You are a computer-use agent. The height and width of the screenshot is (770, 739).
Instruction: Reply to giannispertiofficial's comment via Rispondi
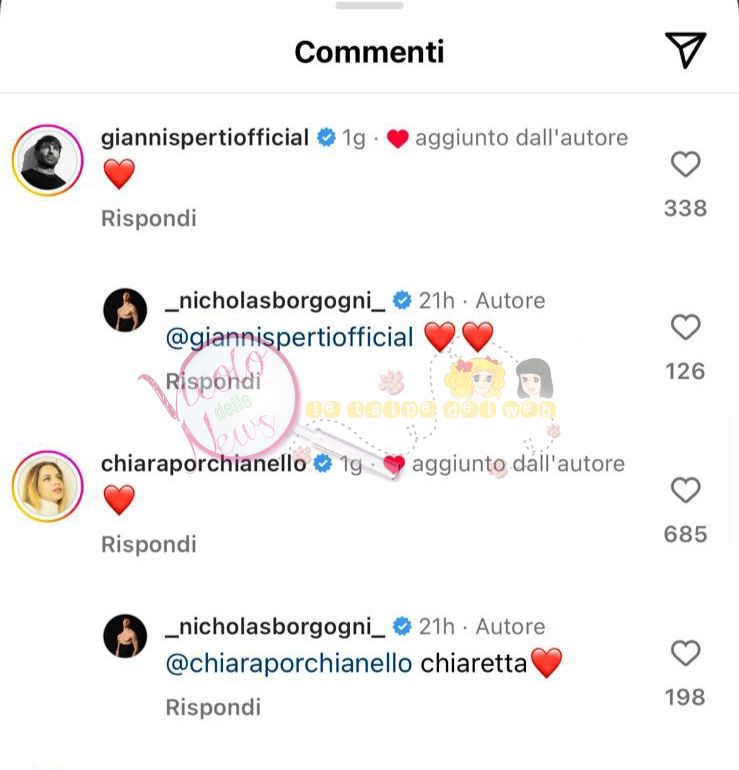tap(149, 219)
